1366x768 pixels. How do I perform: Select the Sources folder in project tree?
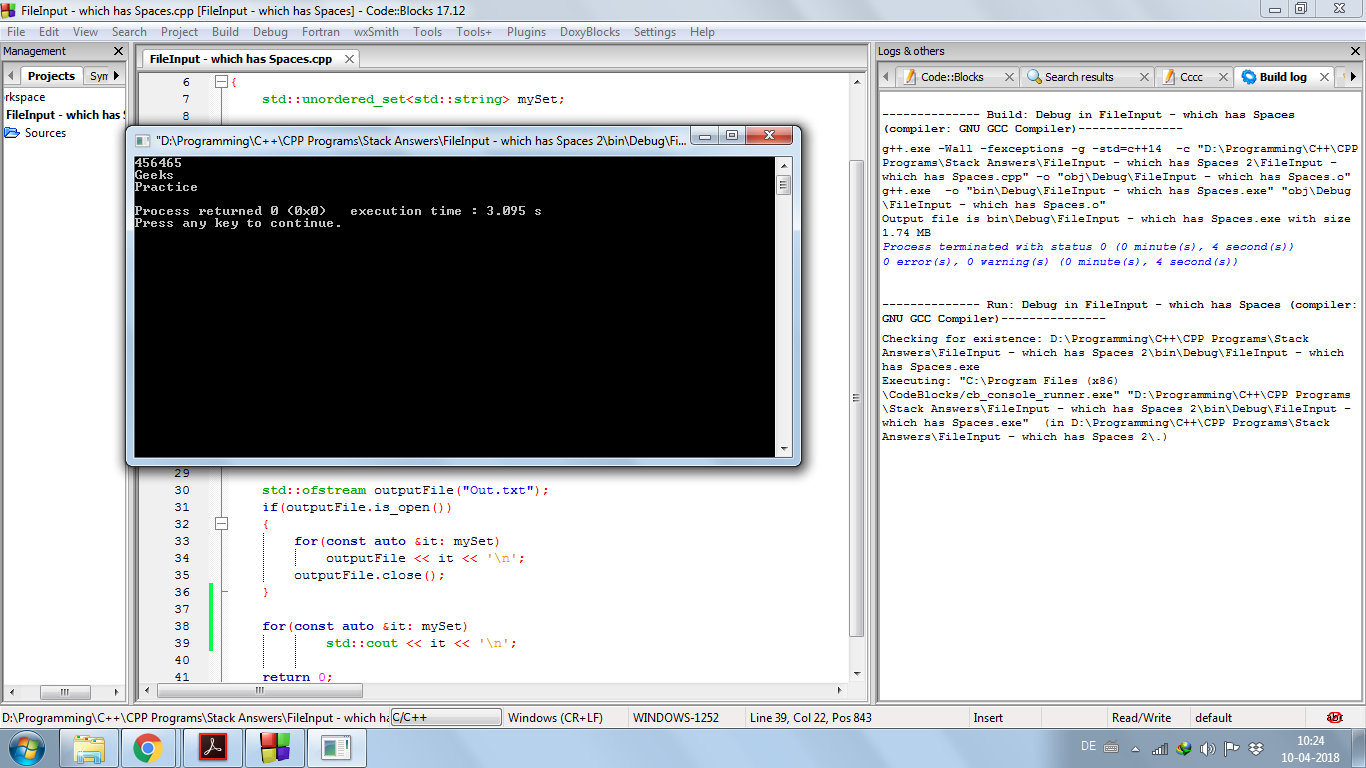(45, 133)
